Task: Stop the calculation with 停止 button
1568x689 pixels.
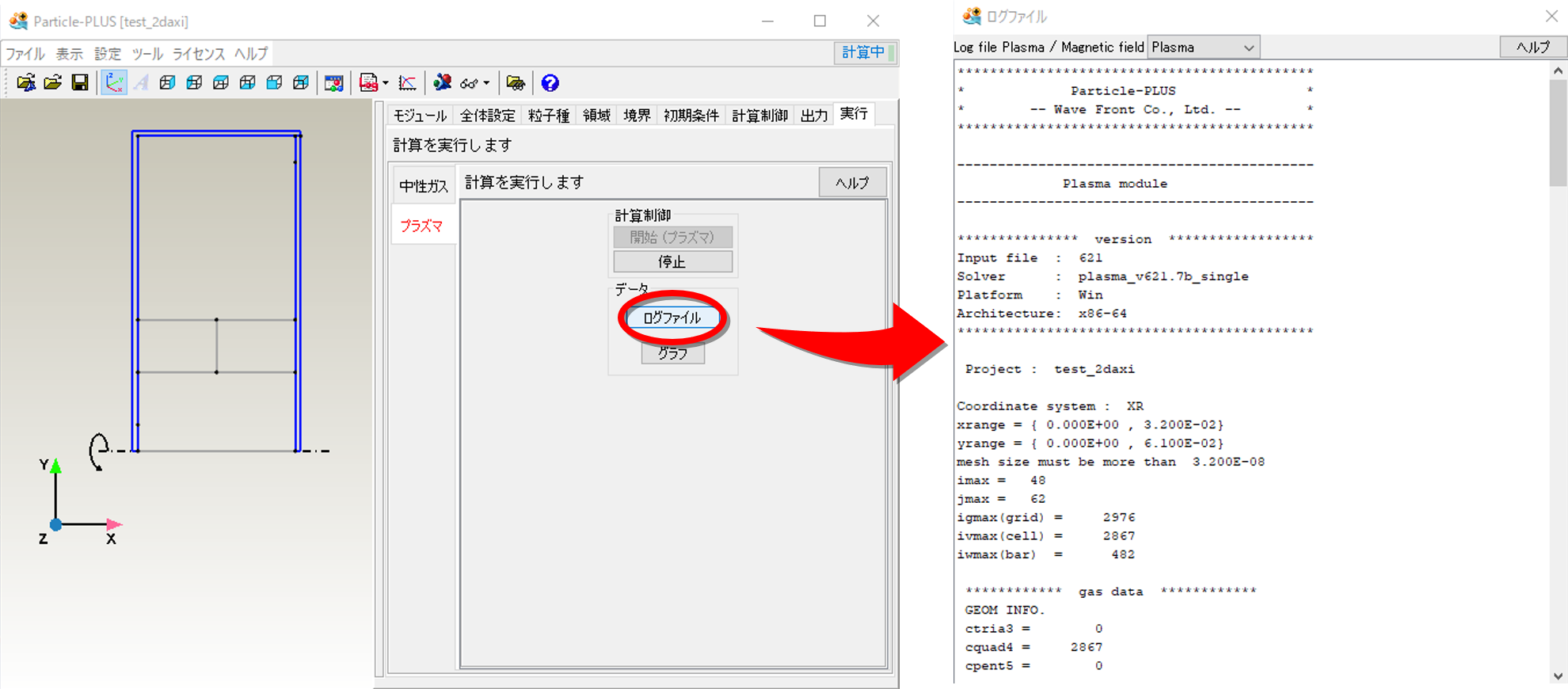Action: point(673,261)
